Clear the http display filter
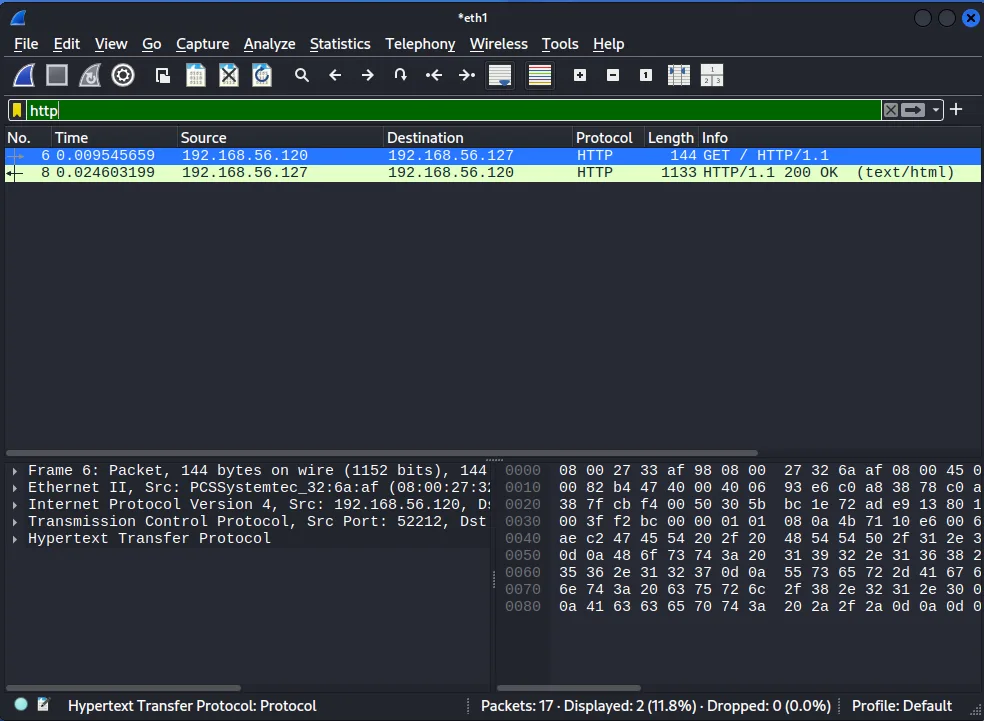 click(x=890, y=110)
